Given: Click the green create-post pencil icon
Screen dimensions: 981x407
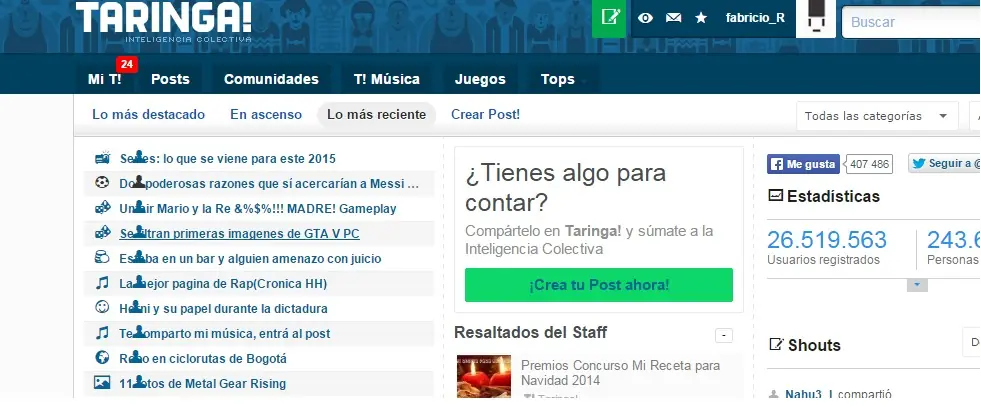Looking at the screenshot, I should click(x=609, y=18).
